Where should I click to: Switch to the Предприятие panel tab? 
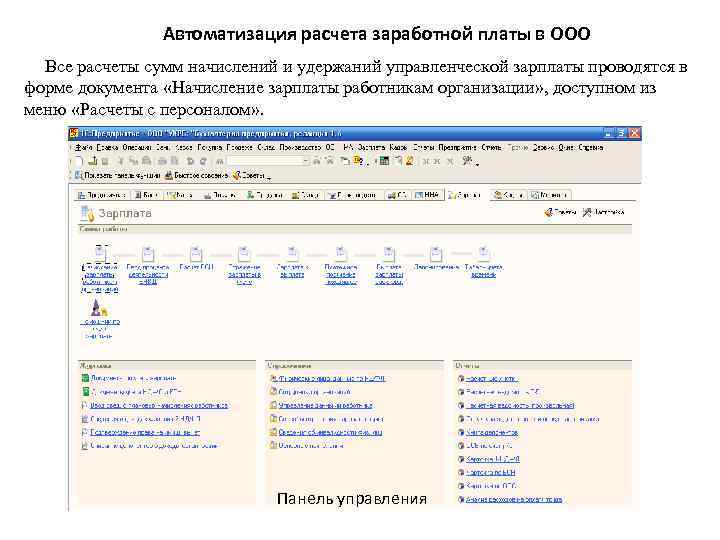(x=101, y=195)
